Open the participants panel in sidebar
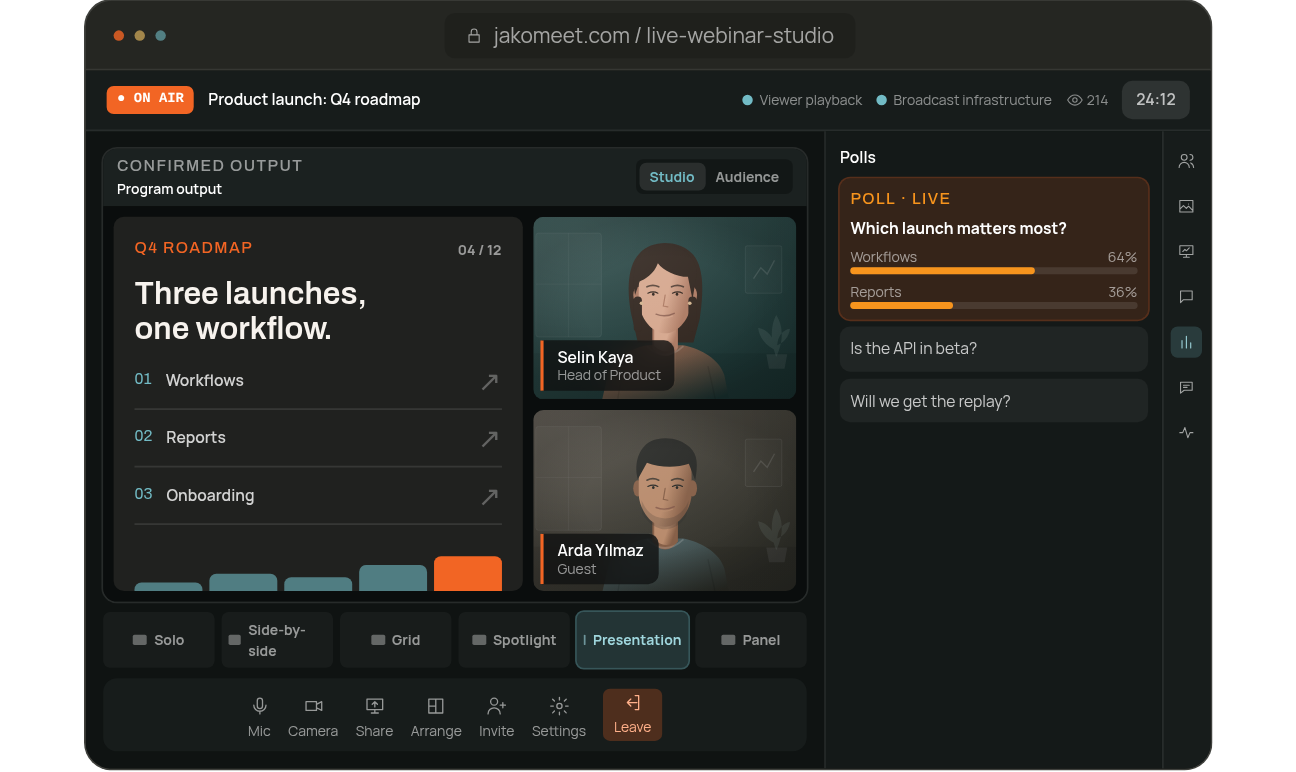 coord(1186,161)
